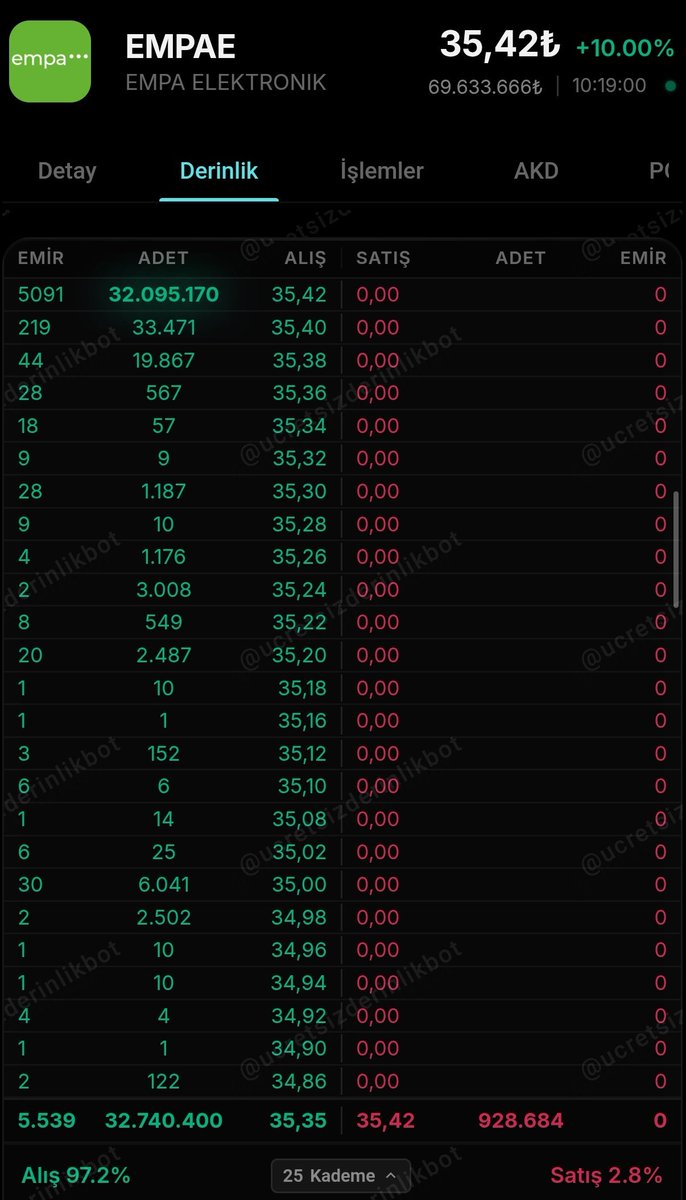The width and height of the screenshot is (686, 1200).
Task: Tap the EMPA ELEKTRONIK company name
Action: [x=226, y=83]
